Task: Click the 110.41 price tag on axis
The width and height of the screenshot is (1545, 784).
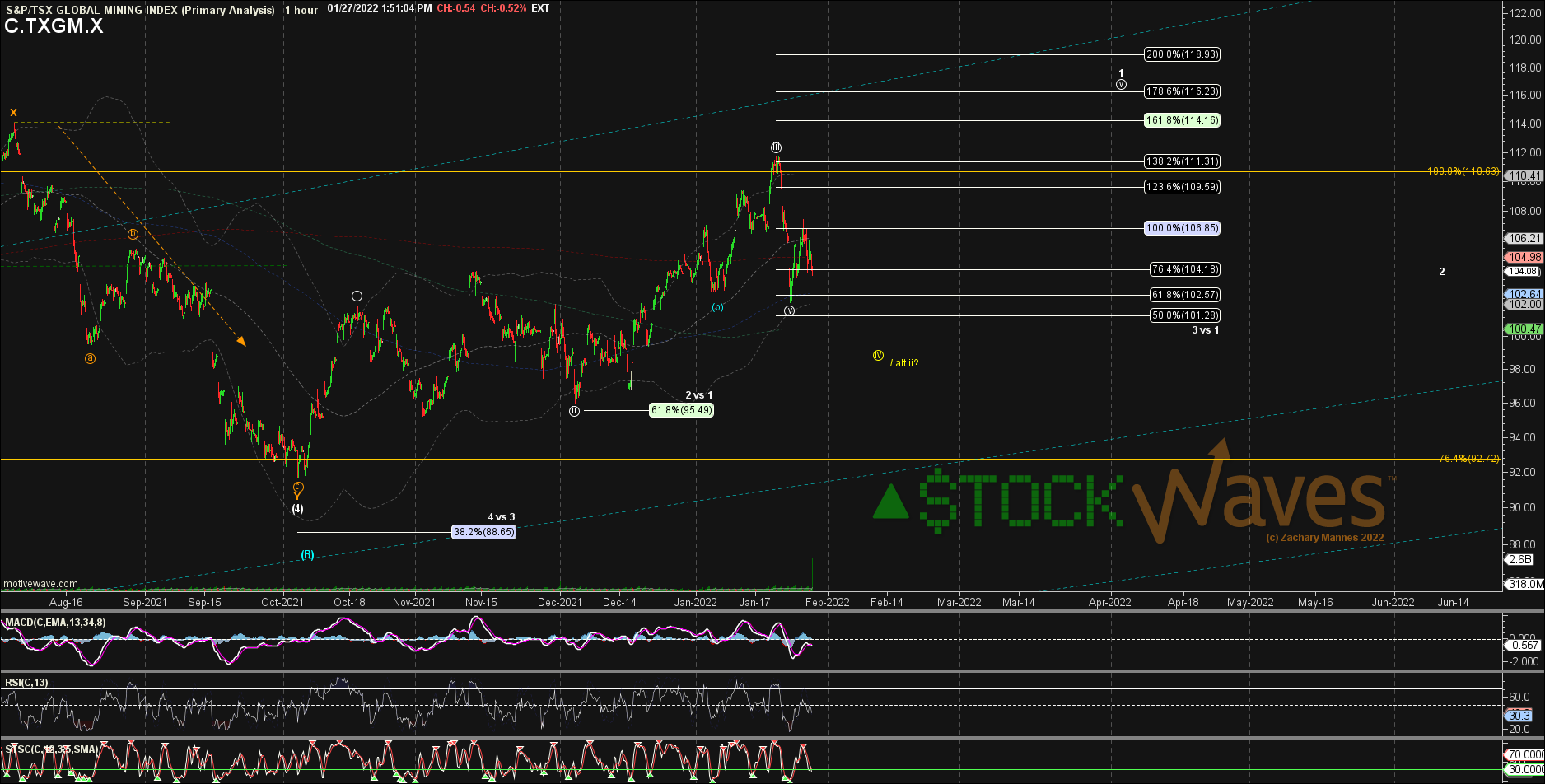Action: tap(1524, 175)
